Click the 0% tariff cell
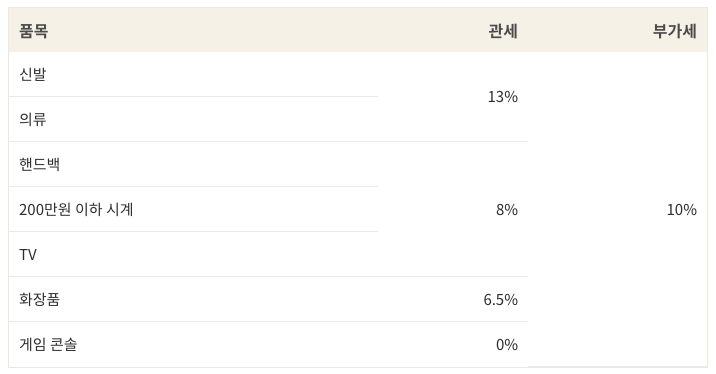The image size is (716, 374). (x=506, y=344)
